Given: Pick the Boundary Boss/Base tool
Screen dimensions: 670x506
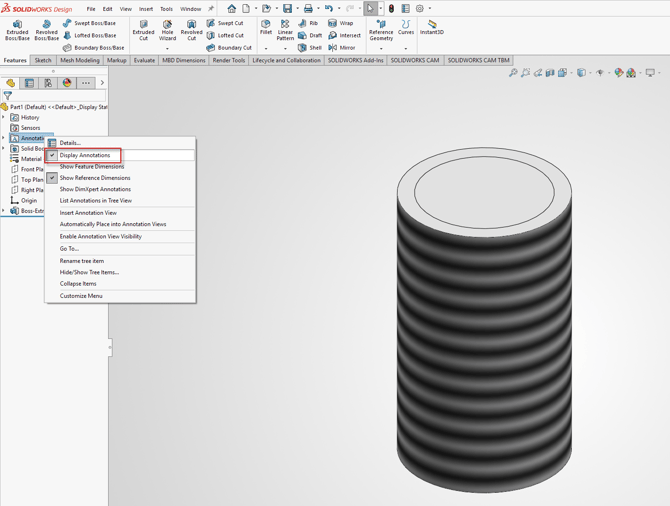Looking at the screenshot, I should coord(94,48).
